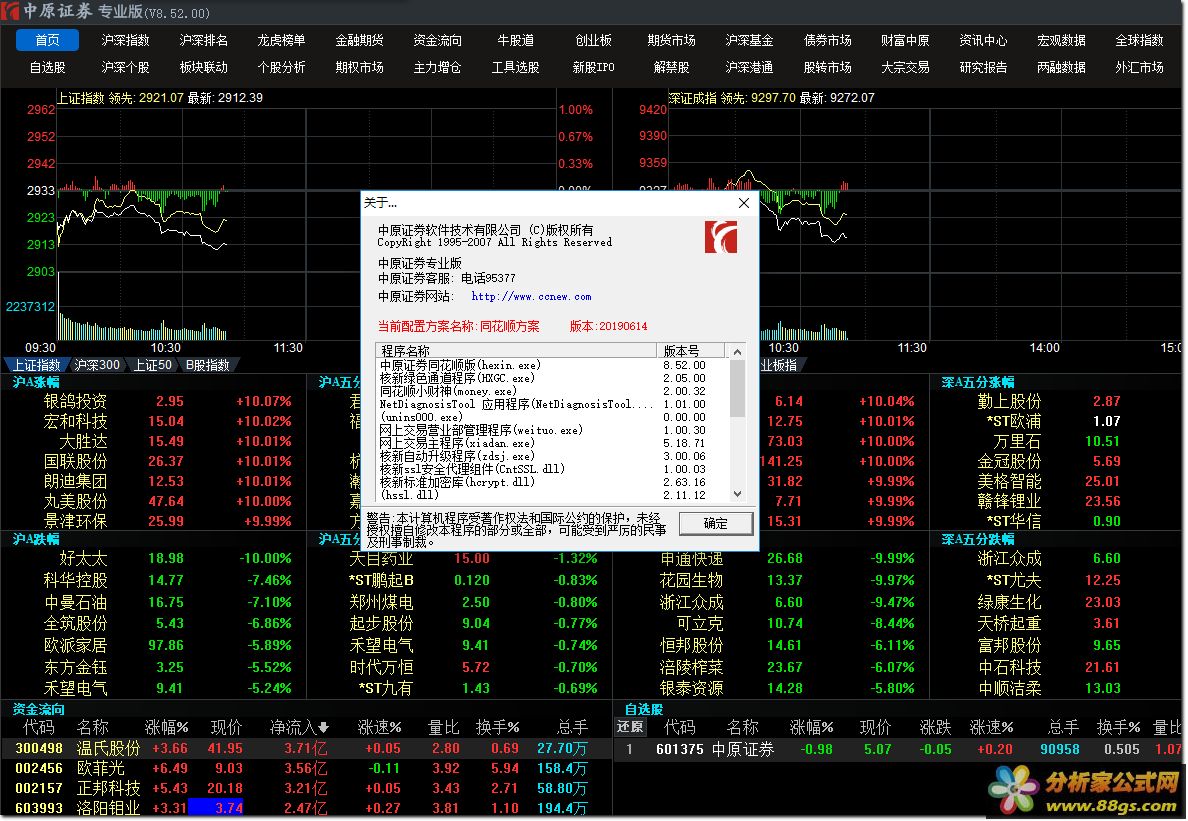The height and width of the screenshot is (821, 1188).
Task: Click stock 银鸽投资 in 沪A涨幅
Action: (75, 401)
